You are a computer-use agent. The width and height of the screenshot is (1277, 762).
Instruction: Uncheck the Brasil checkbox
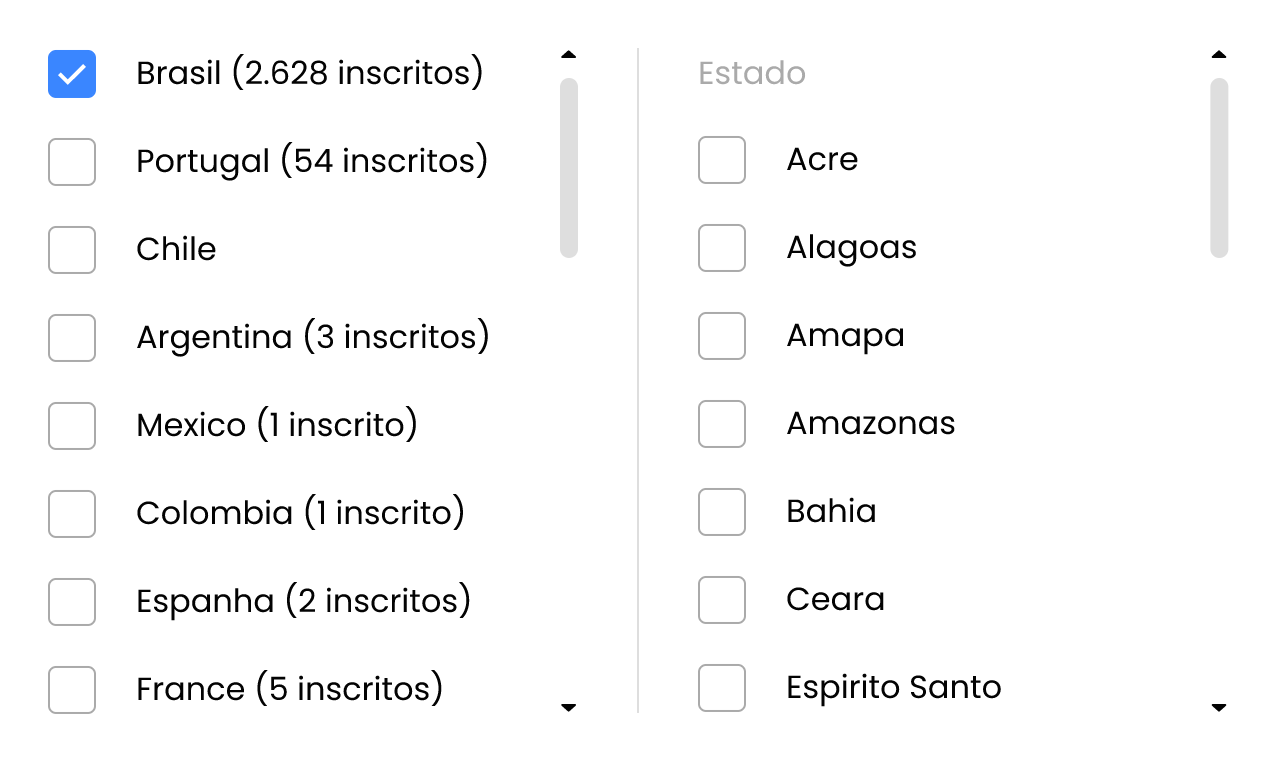[x=71, y=74]
